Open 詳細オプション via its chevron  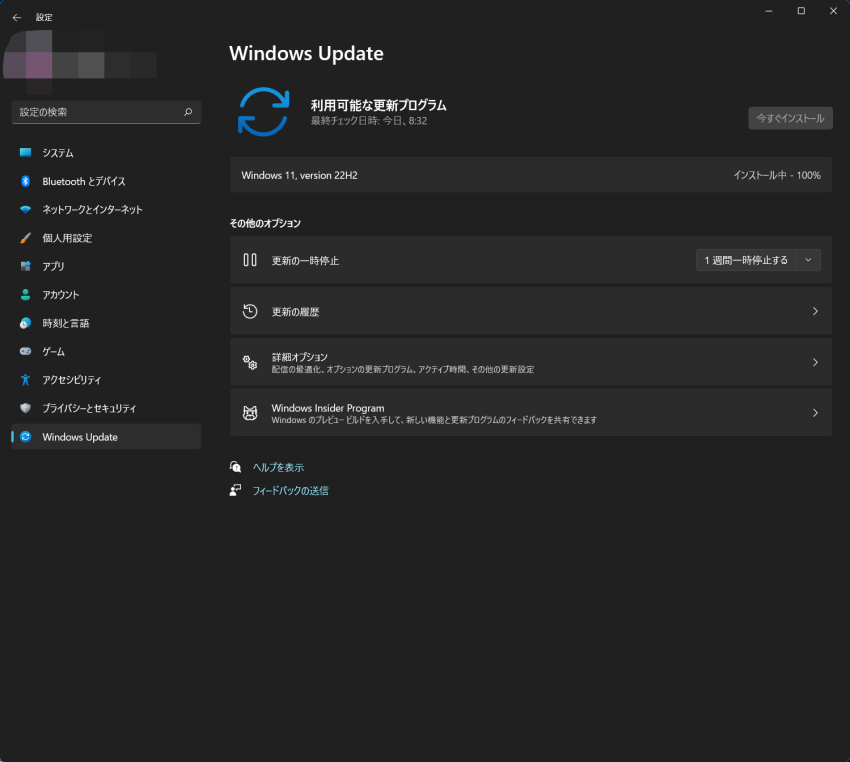coord(815,362)
